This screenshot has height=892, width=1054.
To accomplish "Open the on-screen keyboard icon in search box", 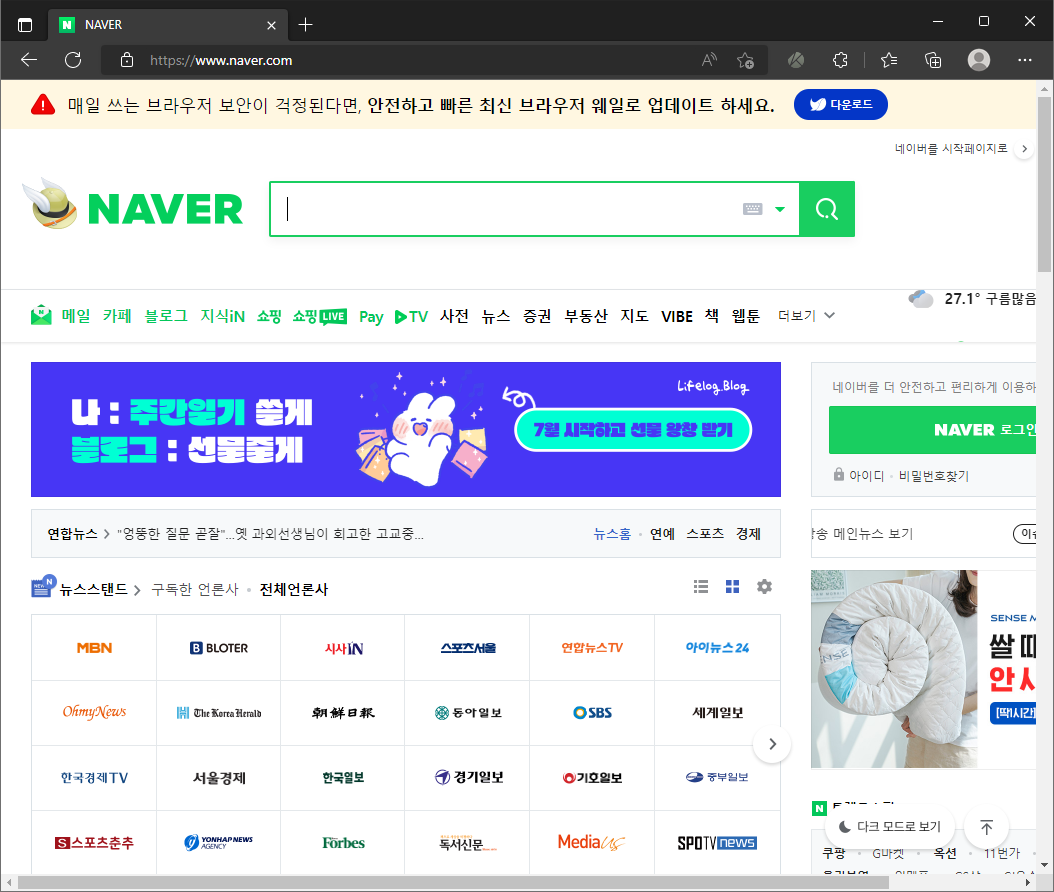I will click(x=752, y=209).
